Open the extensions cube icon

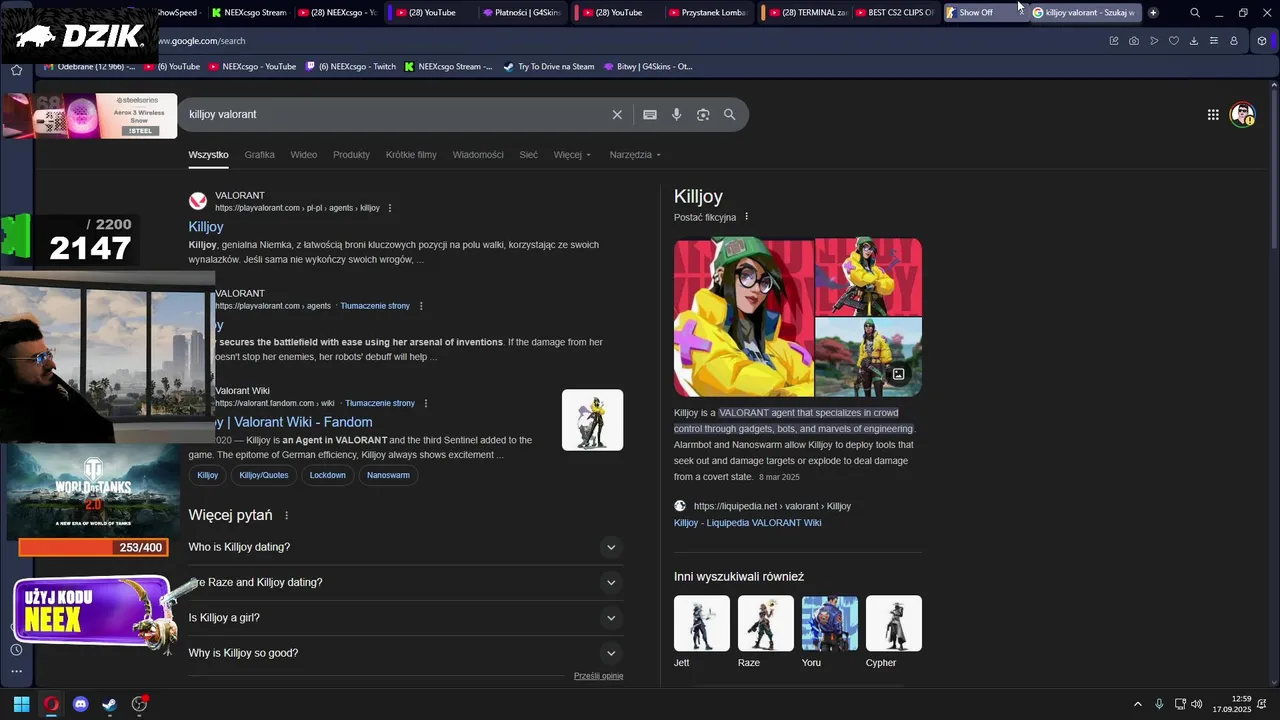click(1262, 41)
